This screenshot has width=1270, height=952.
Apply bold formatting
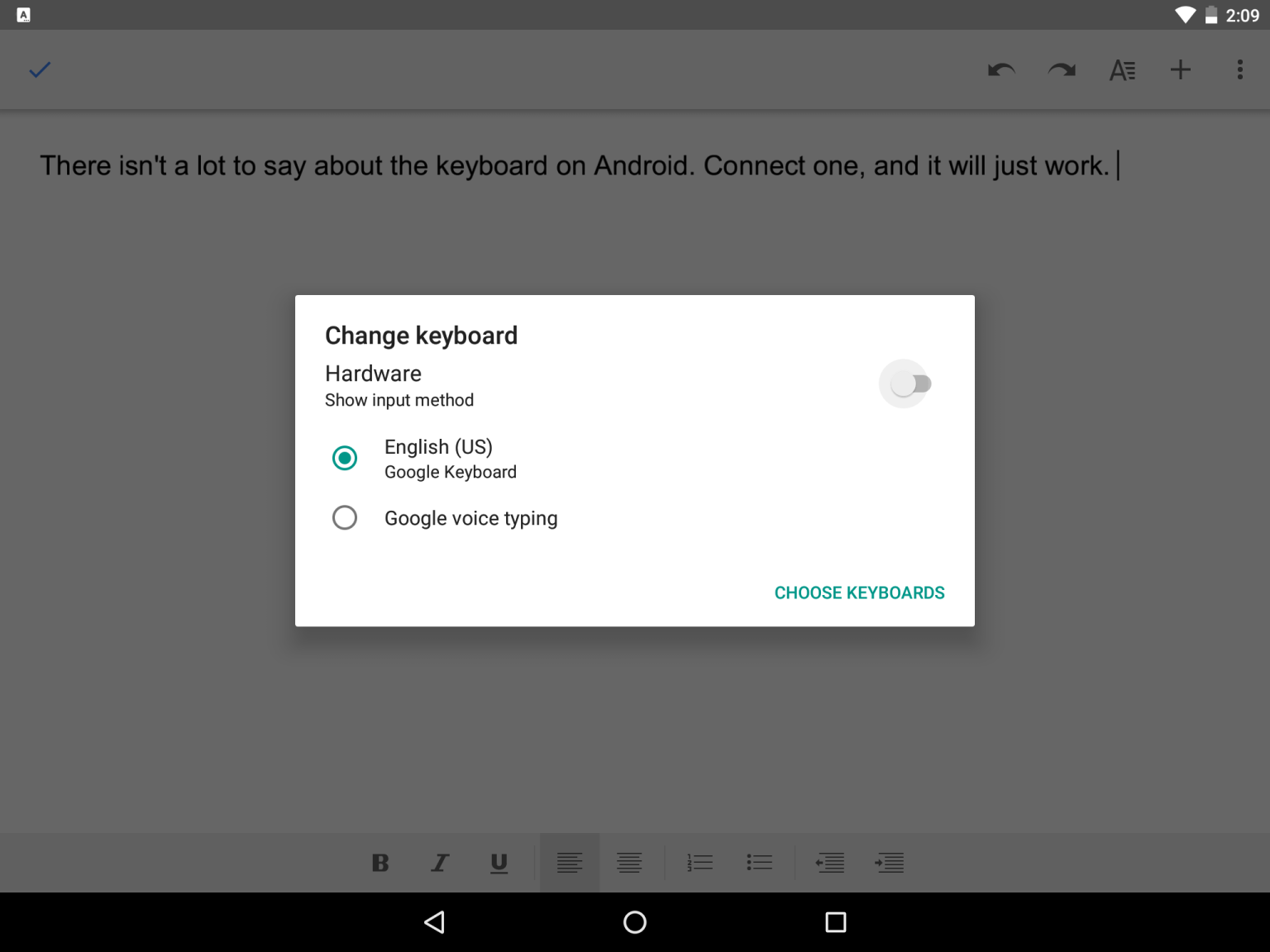click(380, 863)
